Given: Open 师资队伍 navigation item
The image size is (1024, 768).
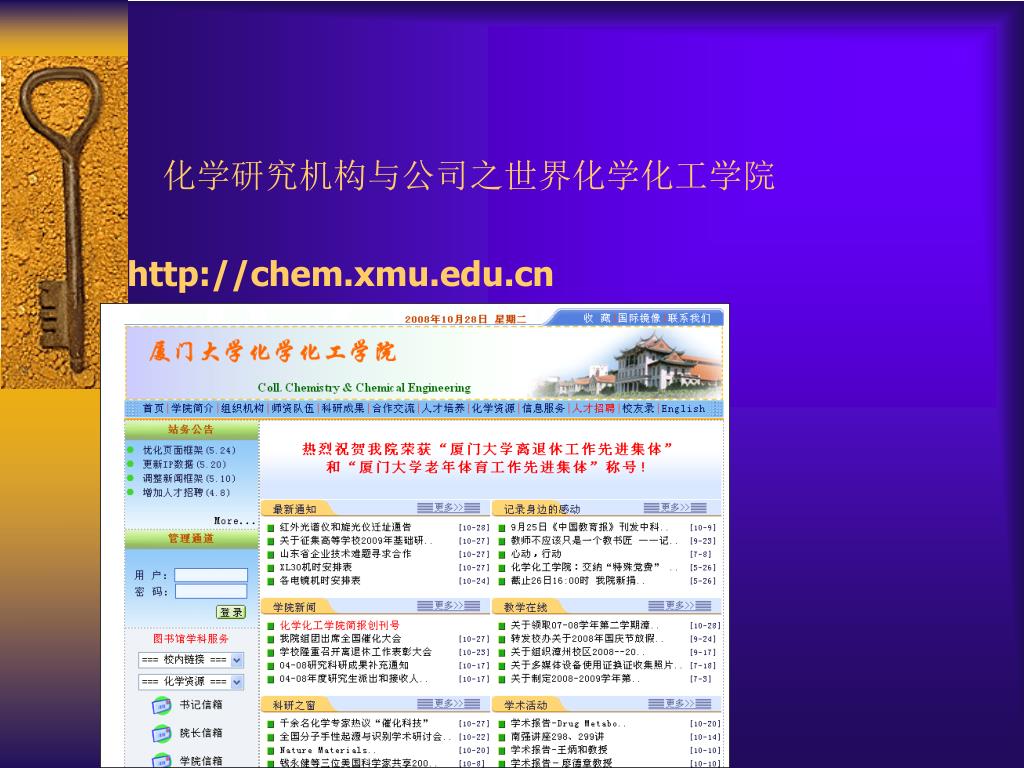Looking at the screenshot, I should coord(293,409).
